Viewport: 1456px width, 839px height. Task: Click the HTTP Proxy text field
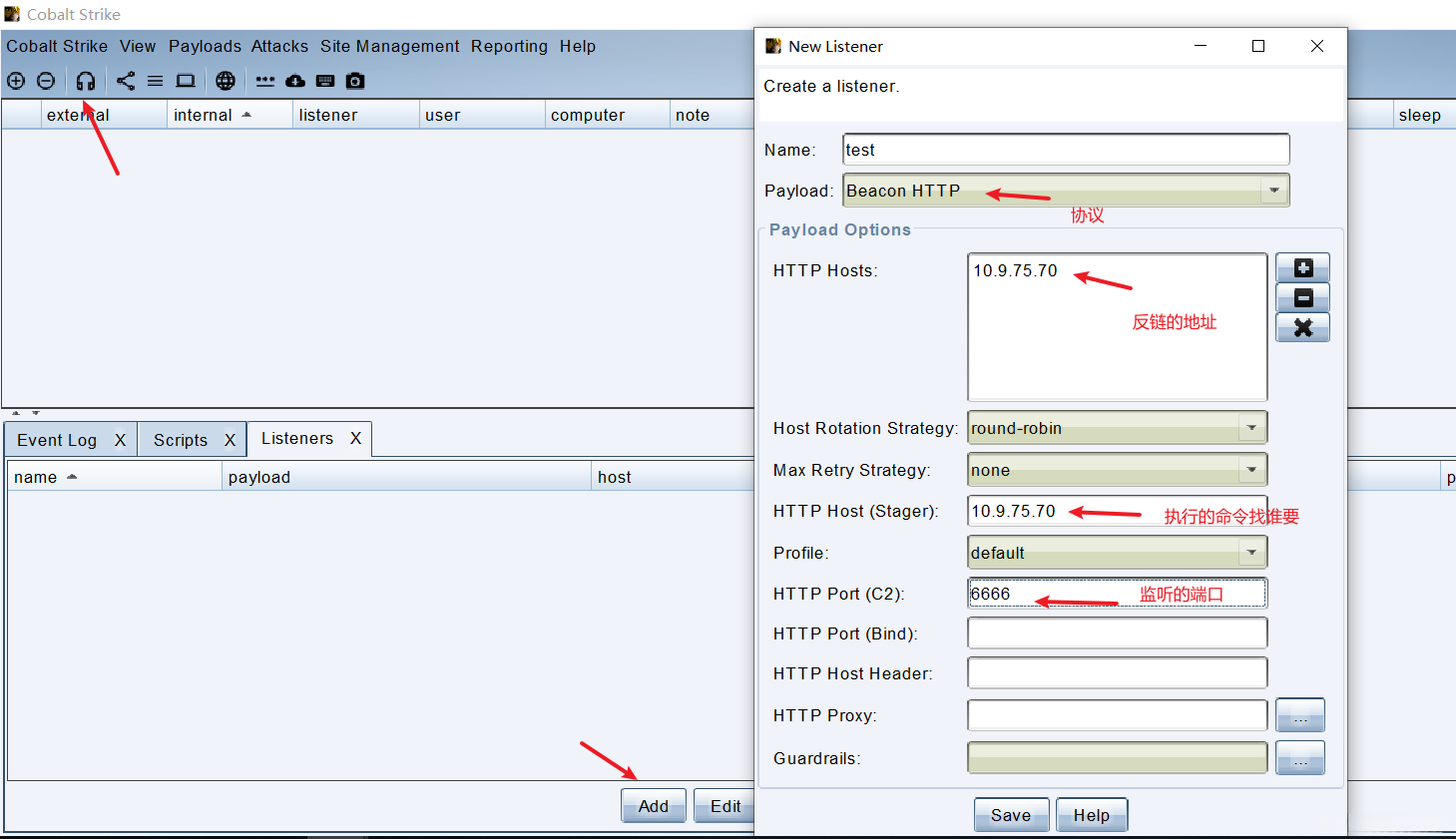[x=1118, y=715]
